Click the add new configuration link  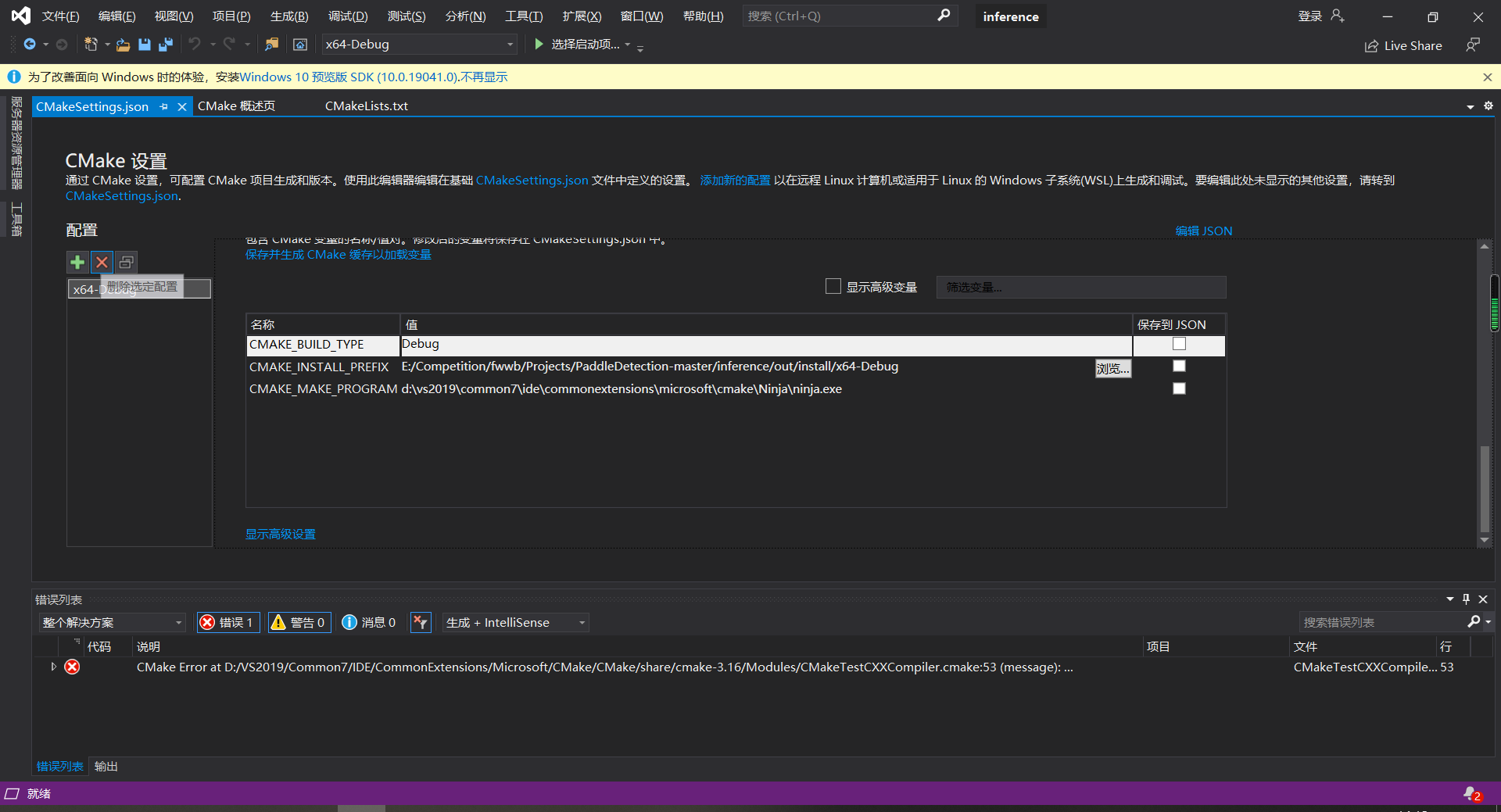coord(735,180)
